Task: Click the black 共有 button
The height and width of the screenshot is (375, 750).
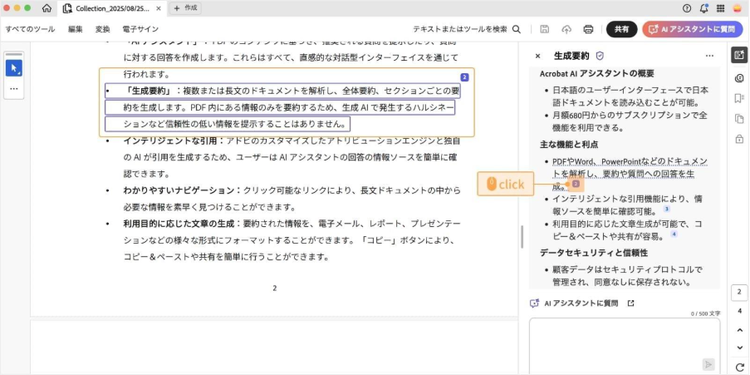Action: pyautogui.click(x=622, y=29)
